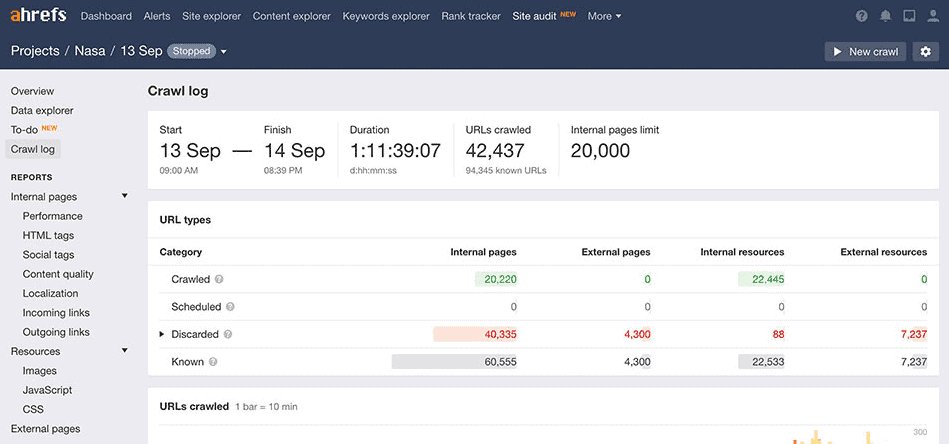Click the 40,335 discarded internal pages value
The height and width of the screenshot is (444, 949).
tap(497, 335)
